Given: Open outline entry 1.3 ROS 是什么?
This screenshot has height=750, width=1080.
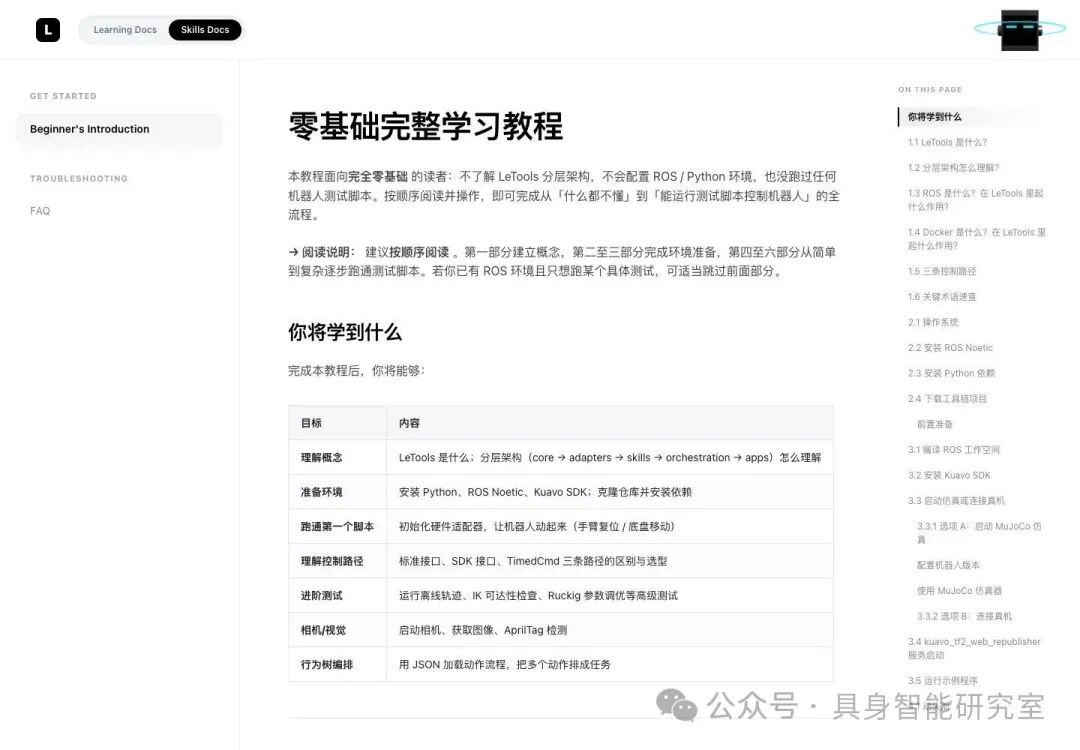Looking at the screenshot, I should coord(975,200).
